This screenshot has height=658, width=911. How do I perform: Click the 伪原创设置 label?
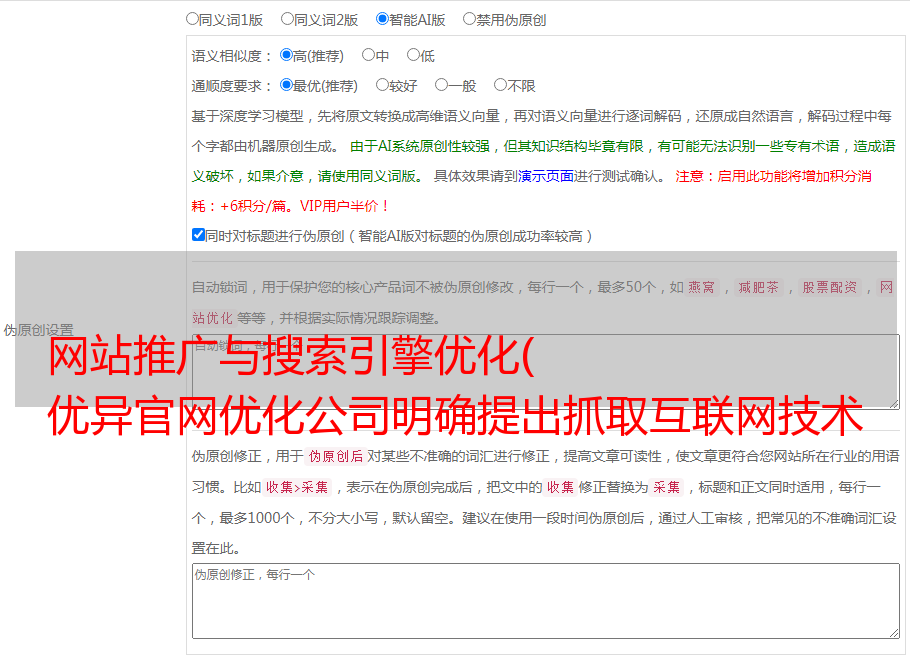[x=38, y=330]
